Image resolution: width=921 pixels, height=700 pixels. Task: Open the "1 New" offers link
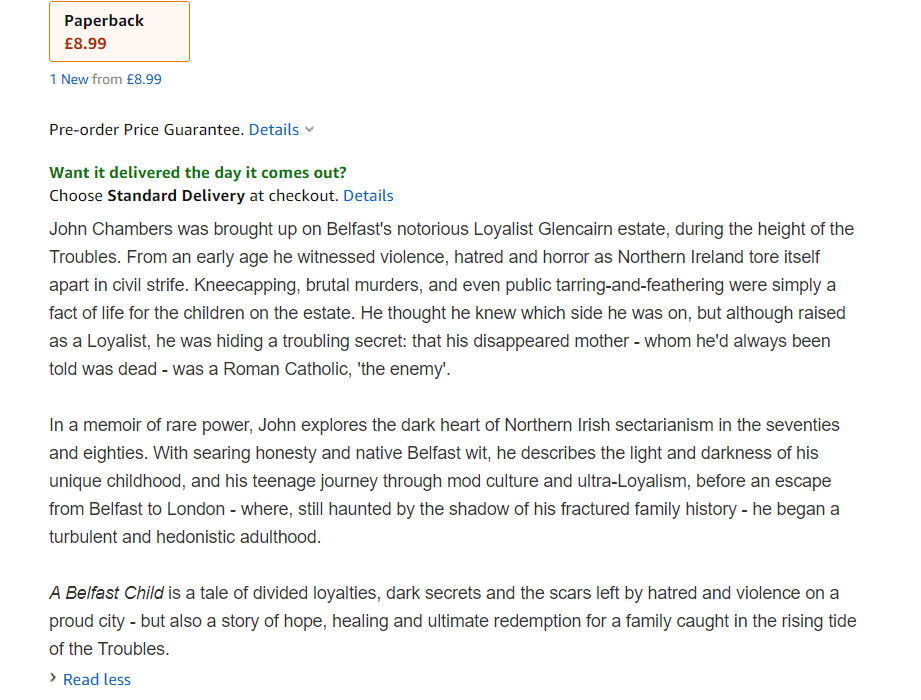pyautogui.click(x=69, y=79)
